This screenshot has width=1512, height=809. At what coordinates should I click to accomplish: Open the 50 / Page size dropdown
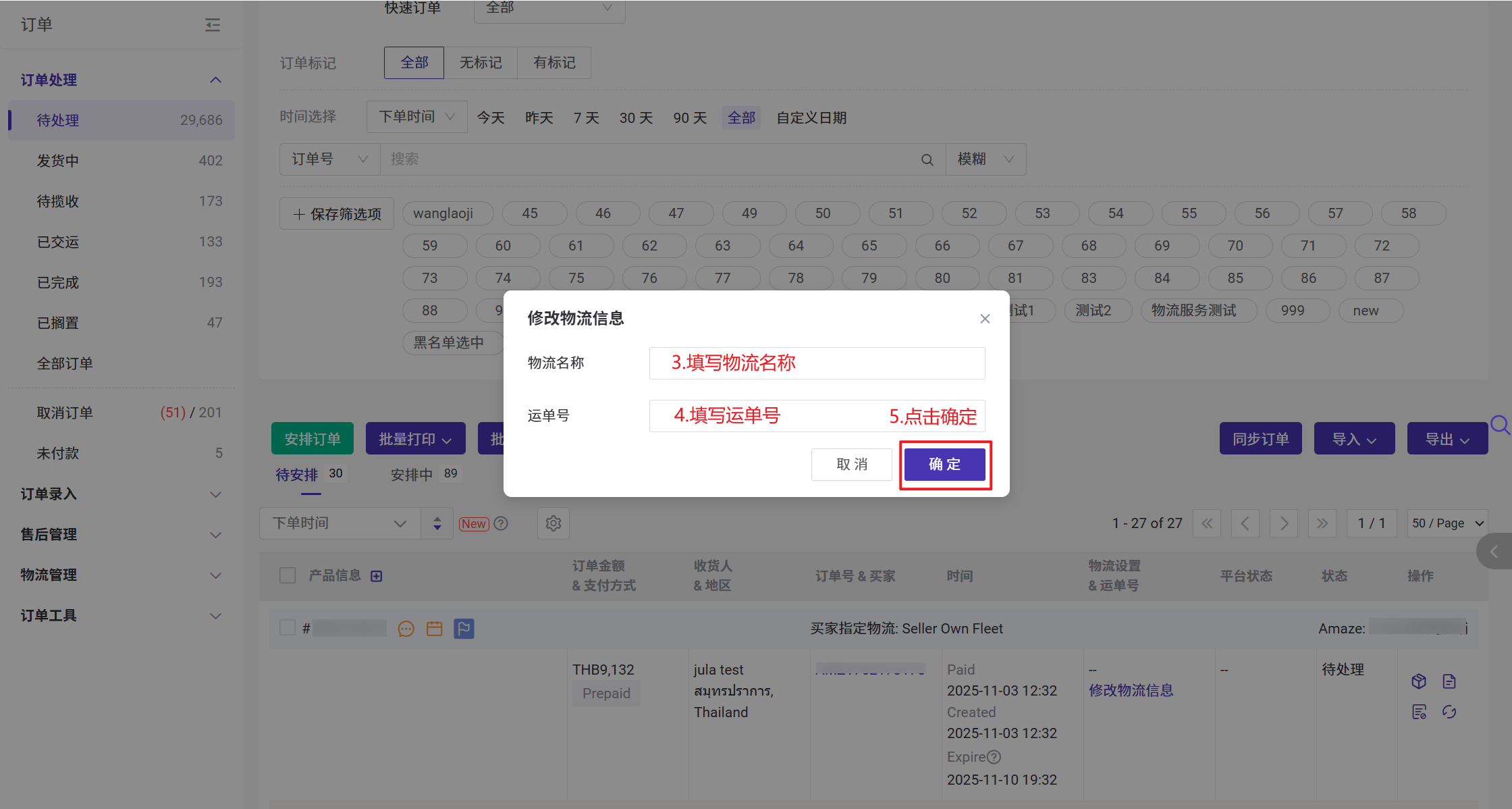(1447, 523)
